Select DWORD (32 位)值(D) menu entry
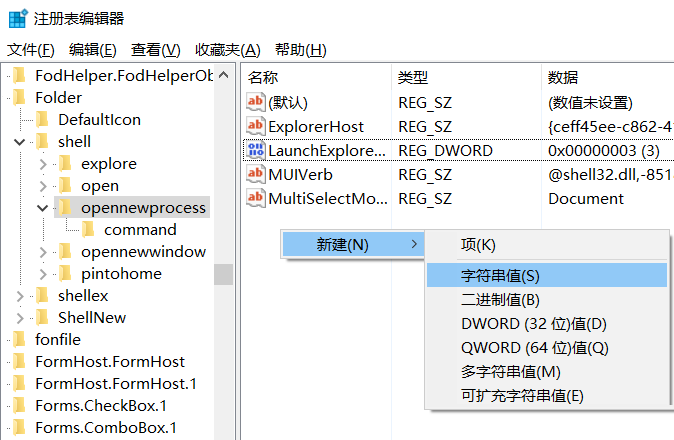This screenshot has height=440, width=674. click(x=533, y=323)
